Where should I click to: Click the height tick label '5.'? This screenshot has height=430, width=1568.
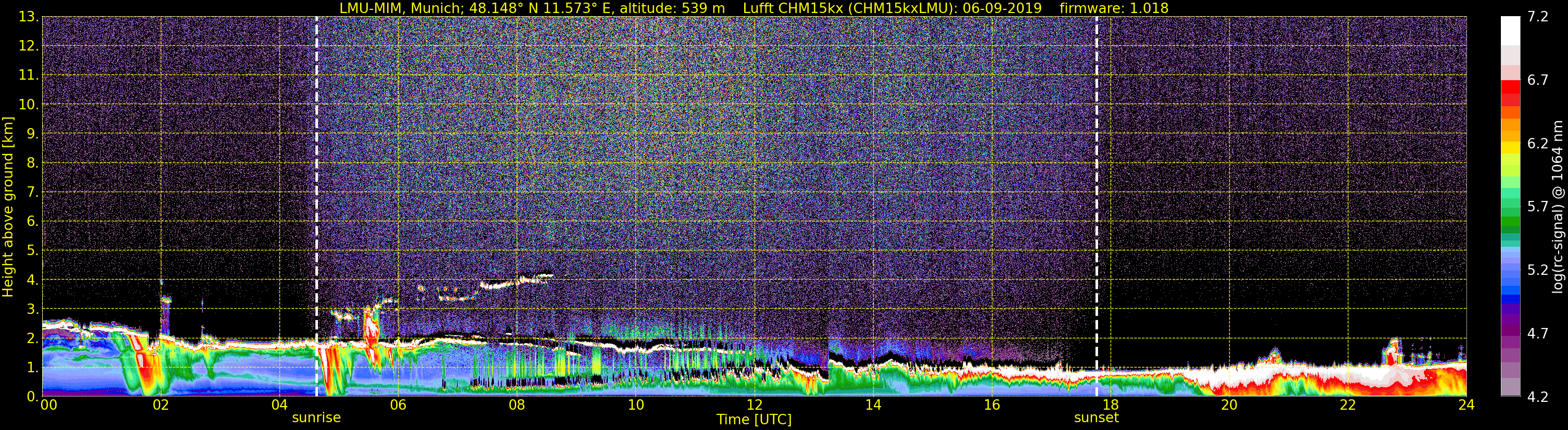coord(32,250)
